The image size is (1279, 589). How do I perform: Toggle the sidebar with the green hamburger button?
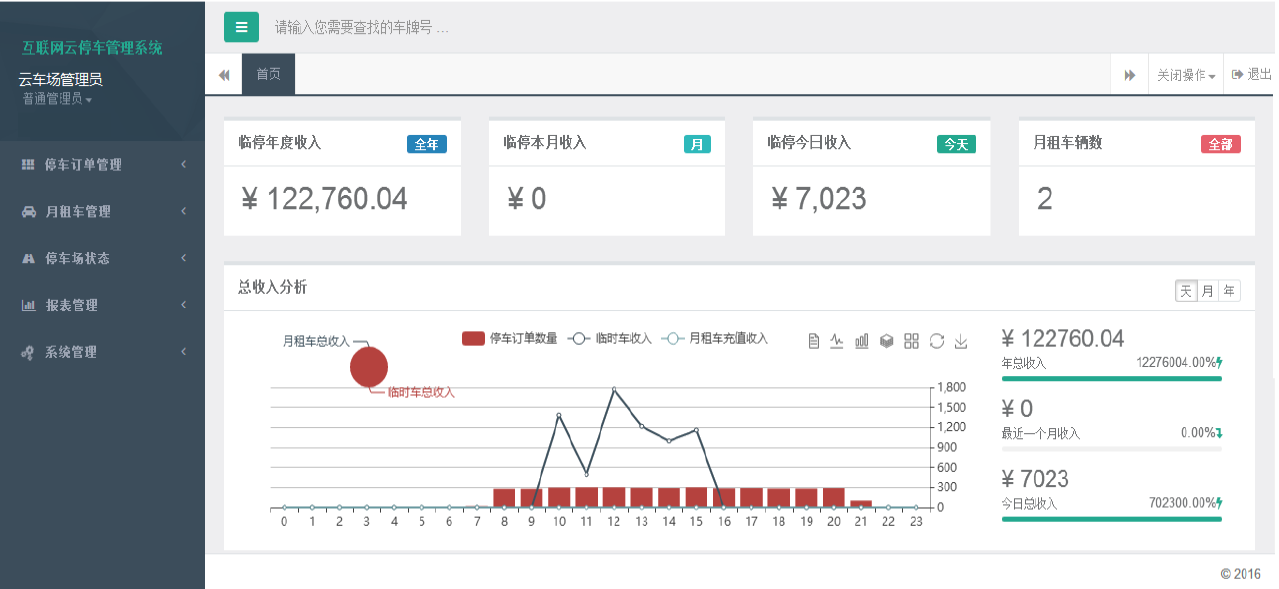tap(241, 27)
